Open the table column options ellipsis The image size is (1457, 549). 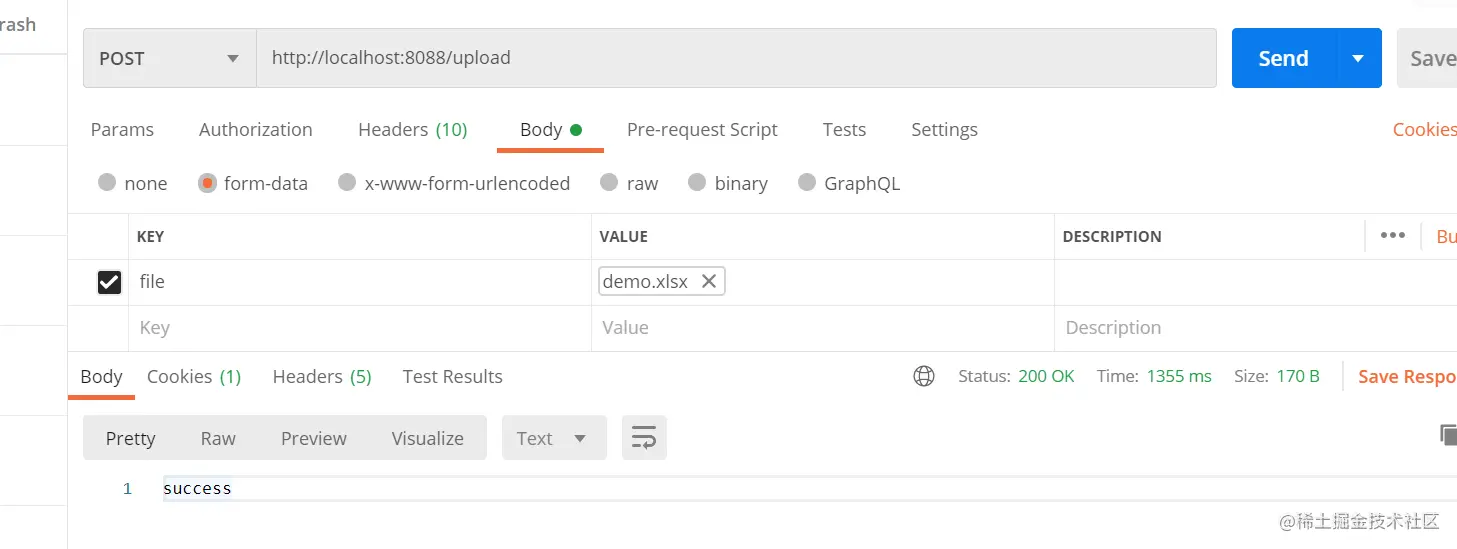point(1392,236)
